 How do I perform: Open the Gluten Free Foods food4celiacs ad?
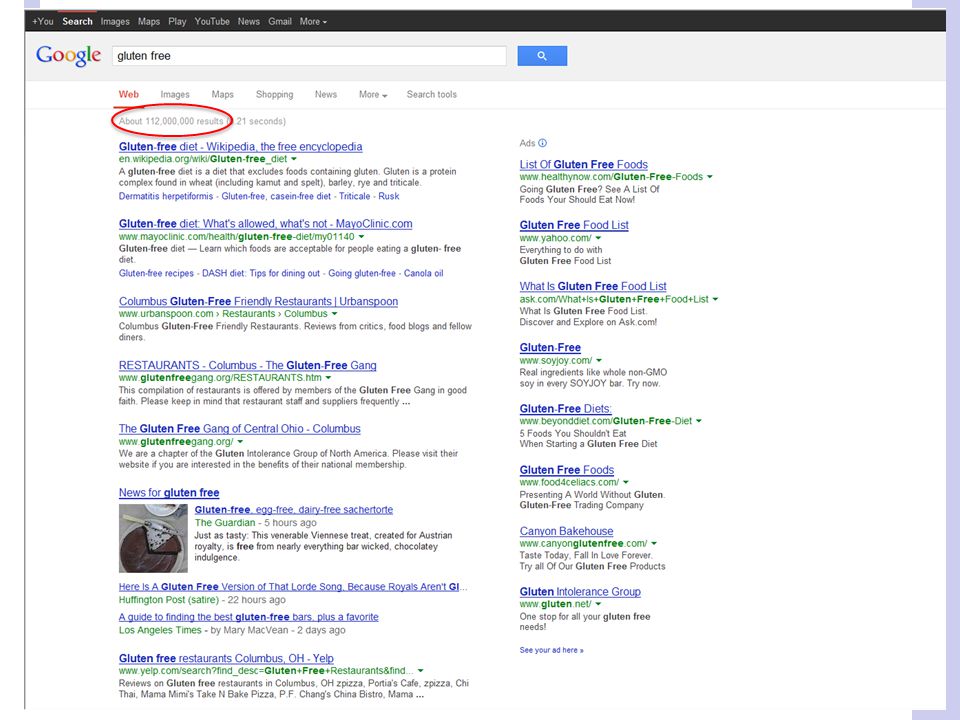pyautogui.click(x=567, y=470)
